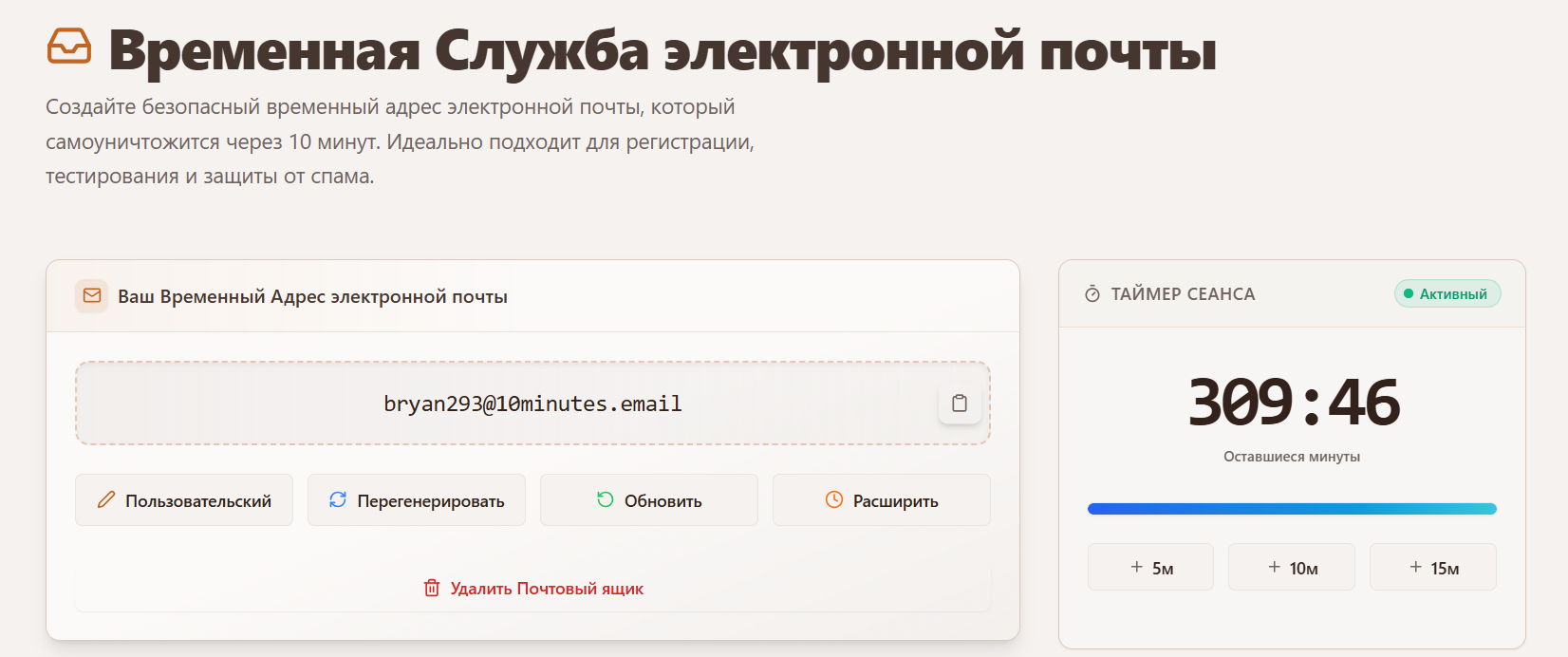Copy address with the clipboard icon
The image size is (1568, 657).
pos(960,404)
